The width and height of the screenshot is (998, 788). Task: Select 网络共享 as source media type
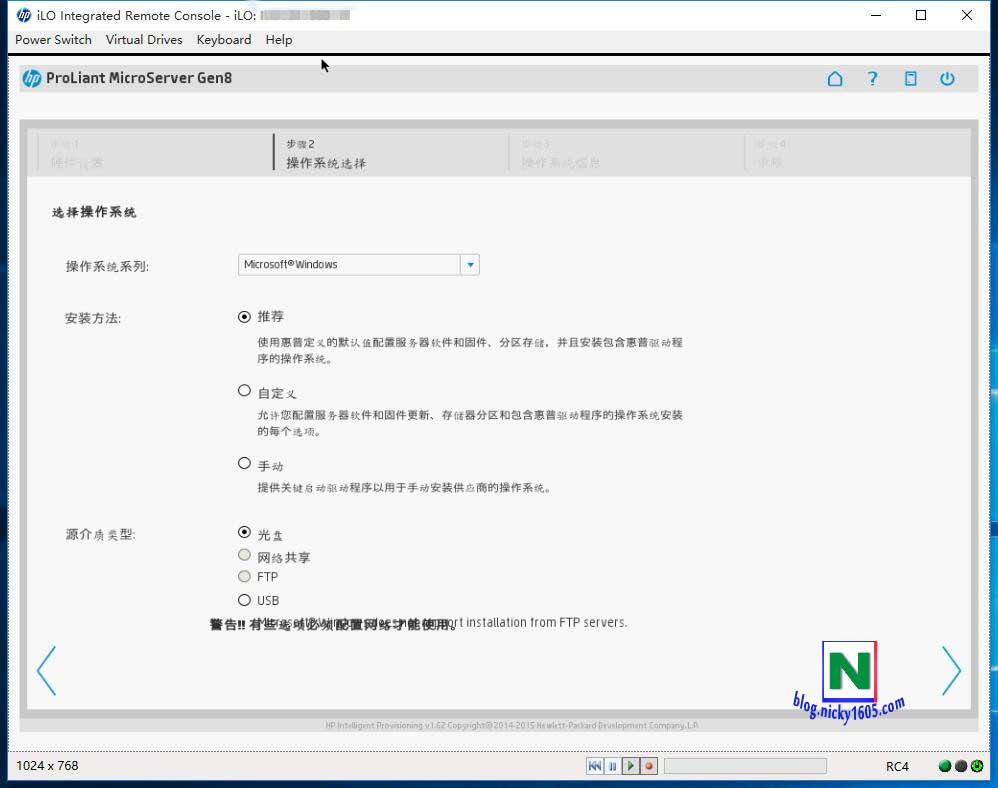click(x=244, y=554)
